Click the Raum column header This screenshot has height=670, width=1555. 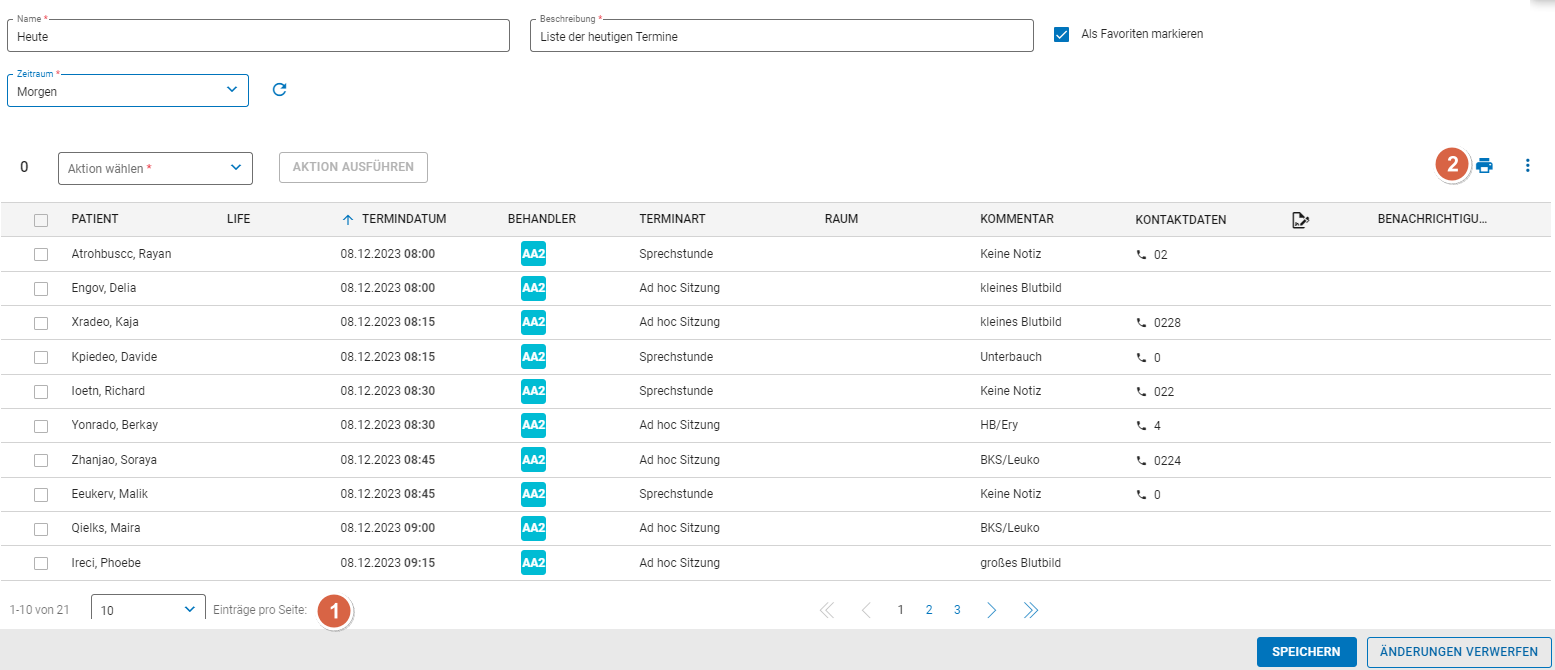(x=842, y=219)
